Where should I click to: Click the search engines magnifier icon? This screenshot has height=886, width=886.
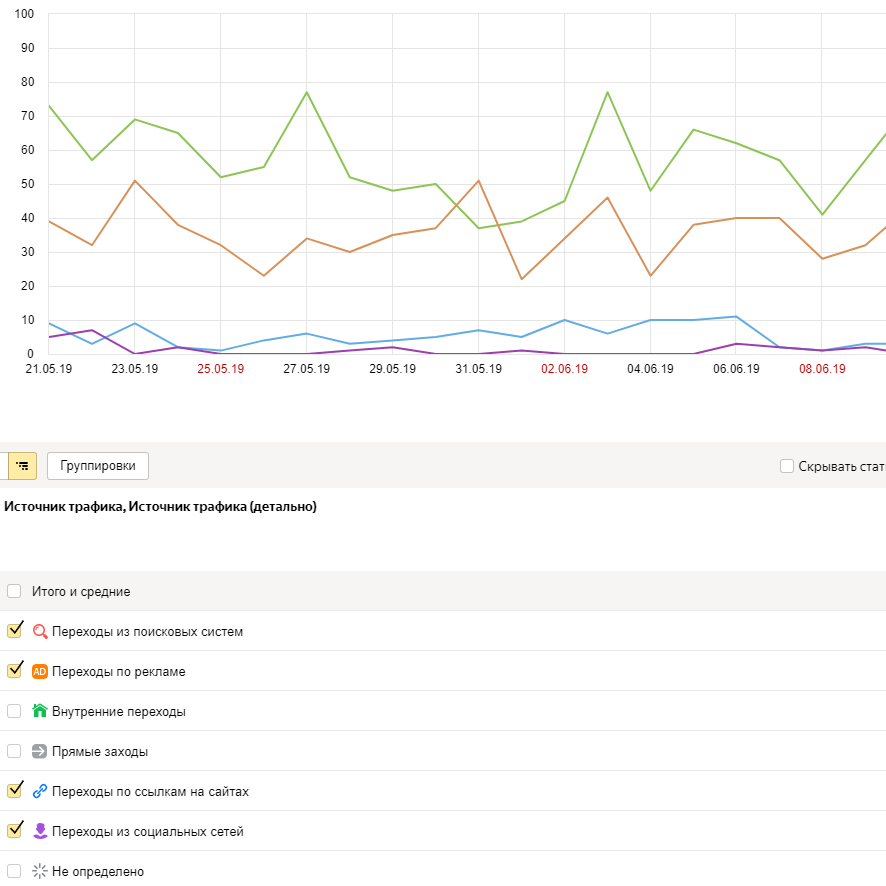coord(40,632)
